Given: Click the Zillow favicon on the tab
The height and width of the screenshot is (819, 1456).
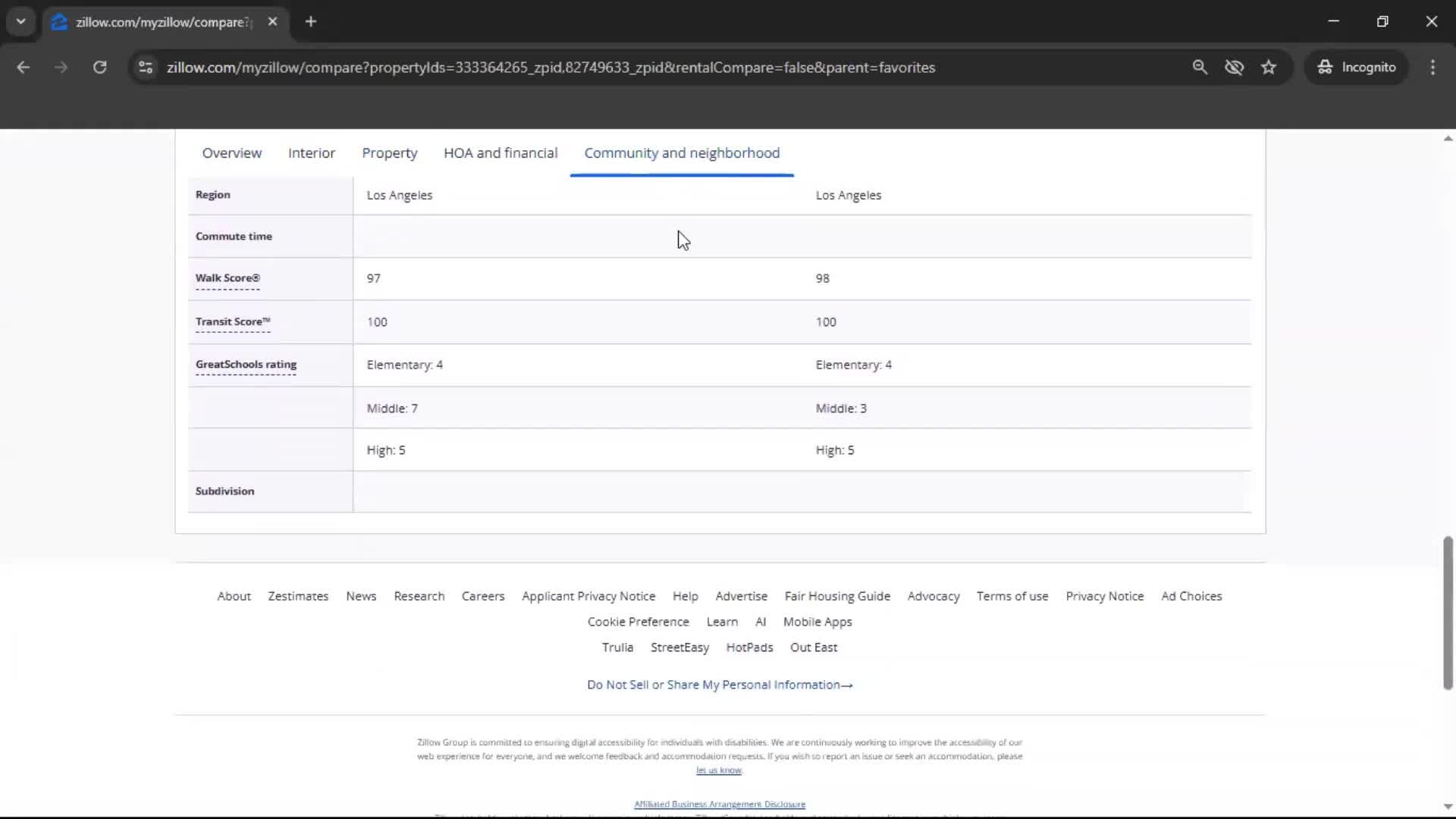Looking at the screenshot, I should [59, 22].
